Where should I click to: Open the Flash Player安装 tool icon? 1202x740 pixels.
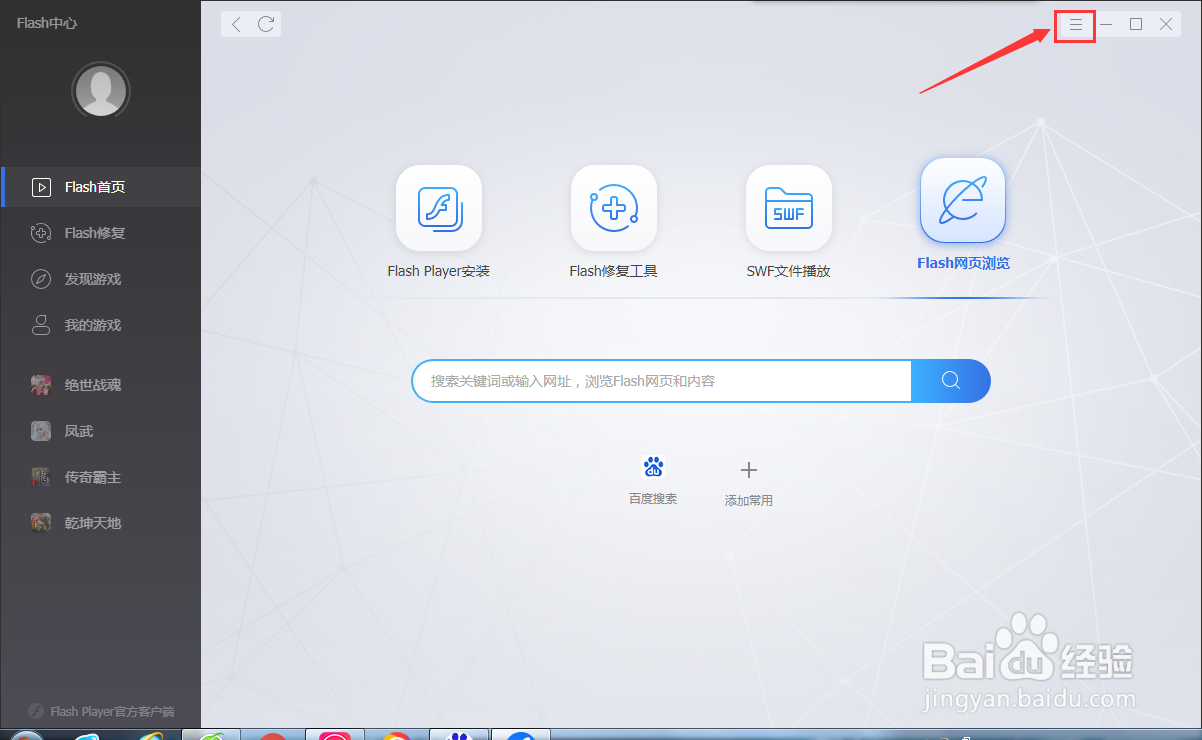point(439,208)
